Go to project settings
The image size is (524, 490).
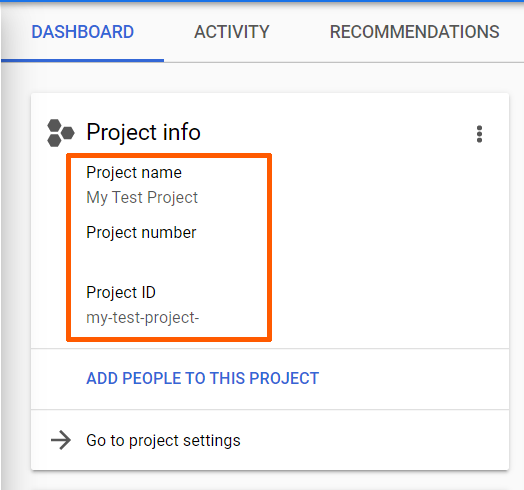(163, 441)
